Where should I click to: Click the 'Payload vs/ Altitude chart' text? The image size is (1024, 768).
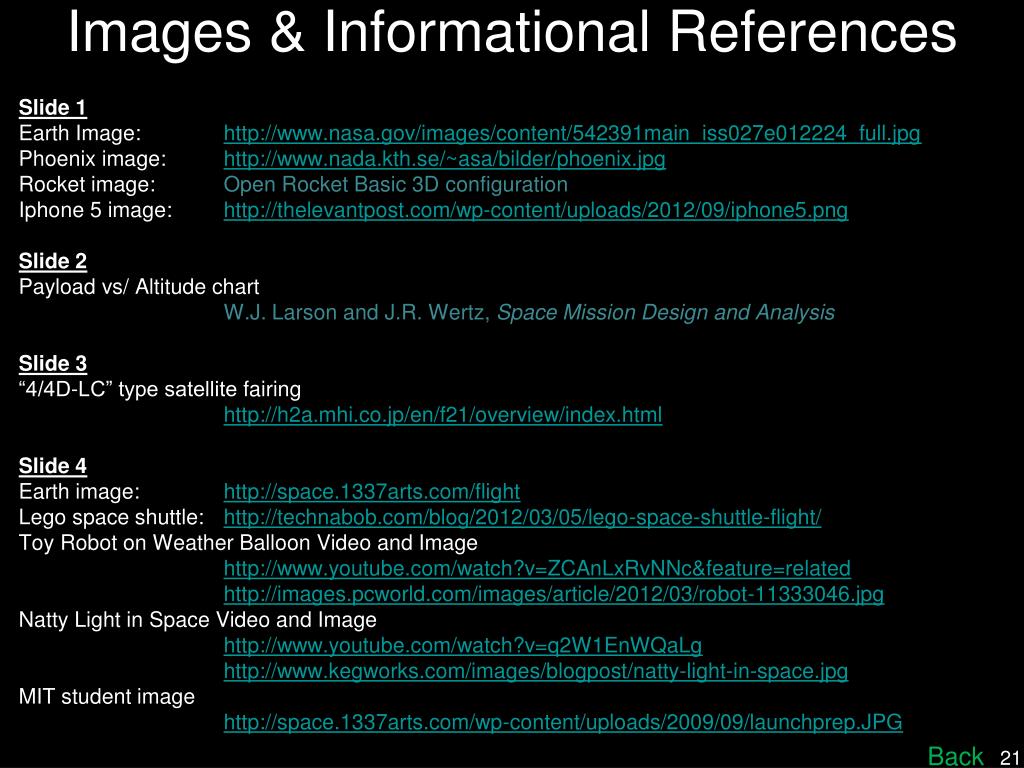coord(139,287)
